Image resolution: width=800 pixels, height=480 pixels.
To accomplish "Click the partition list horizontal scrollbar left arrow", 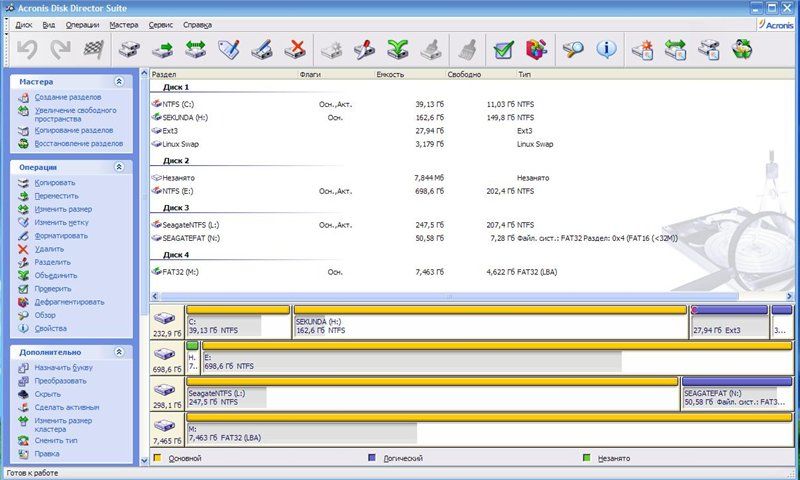I will [155, 296].
